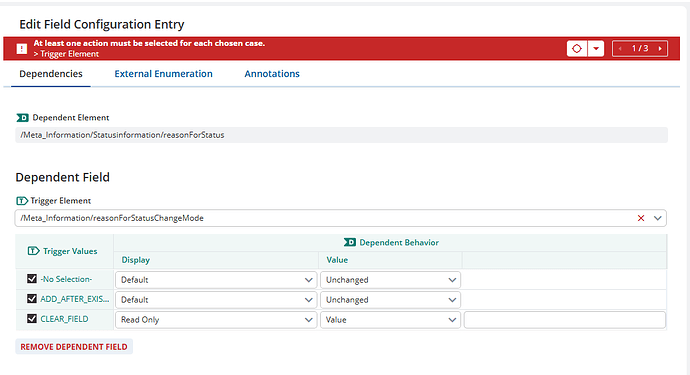Screen dimensions: 690x375
Task: Click the ADD_AFTER_EXIS... trigger value label
Action: [75, 299]
